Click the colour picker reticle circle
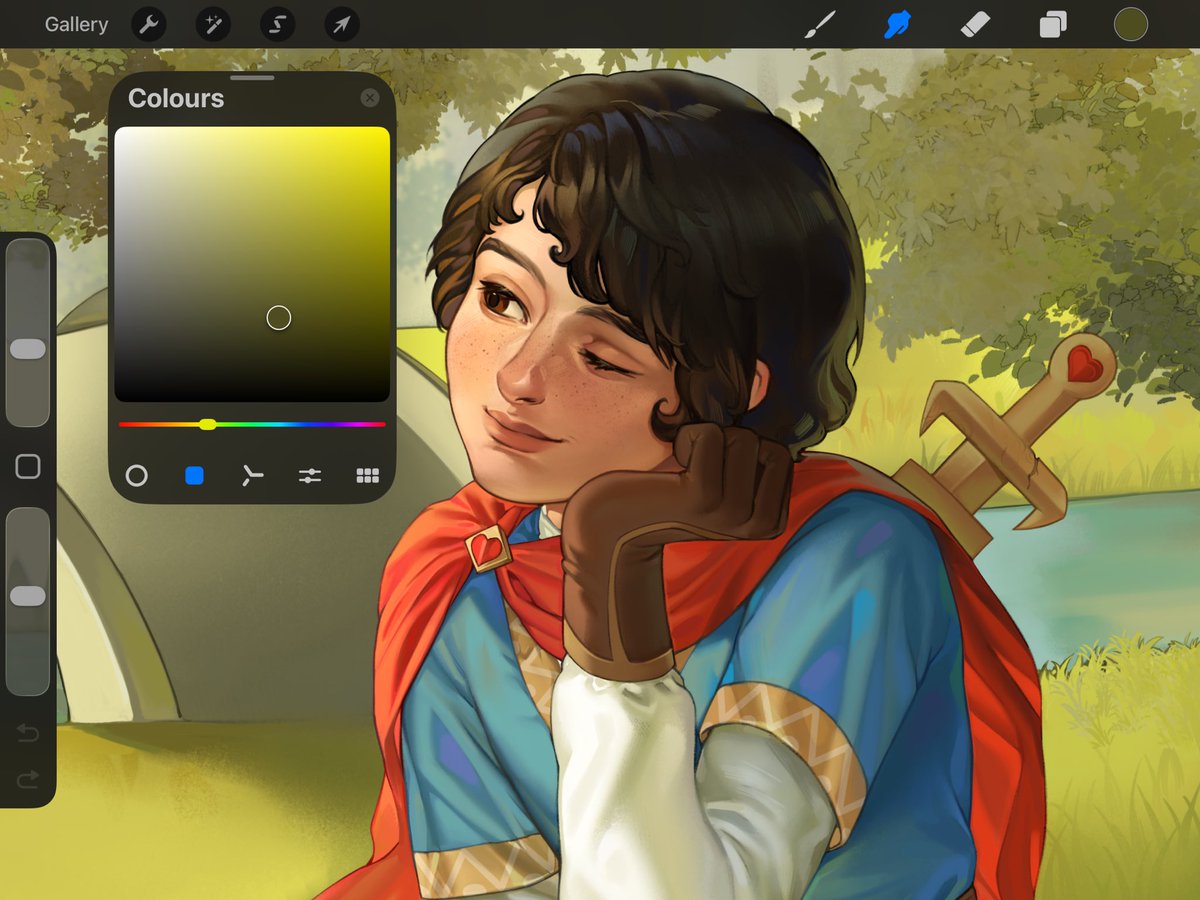The width and height of the screenshot is (1200, 900). 279,318
